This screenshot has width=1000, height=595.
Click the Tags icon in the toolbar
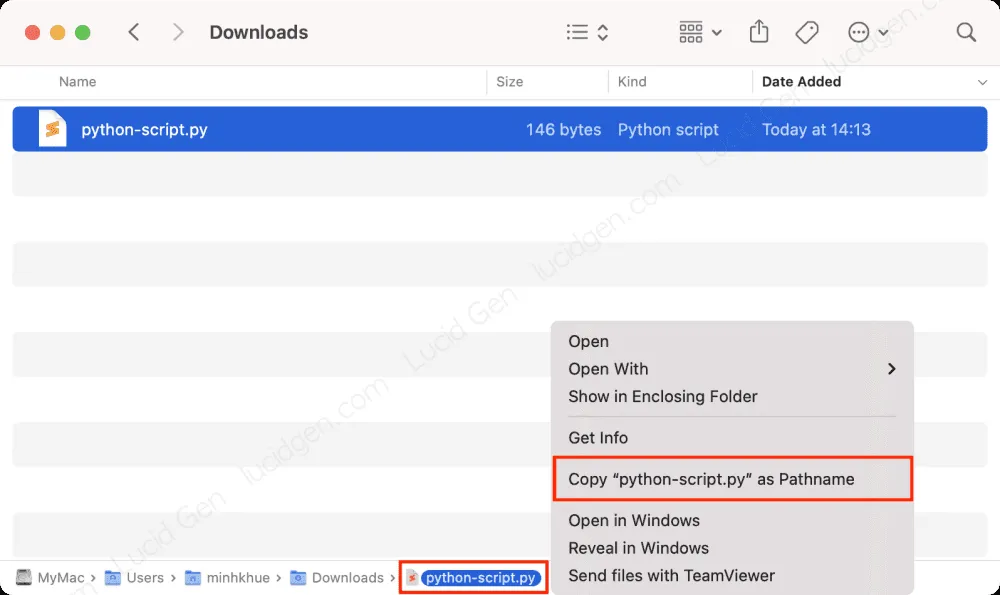(806, 31)
